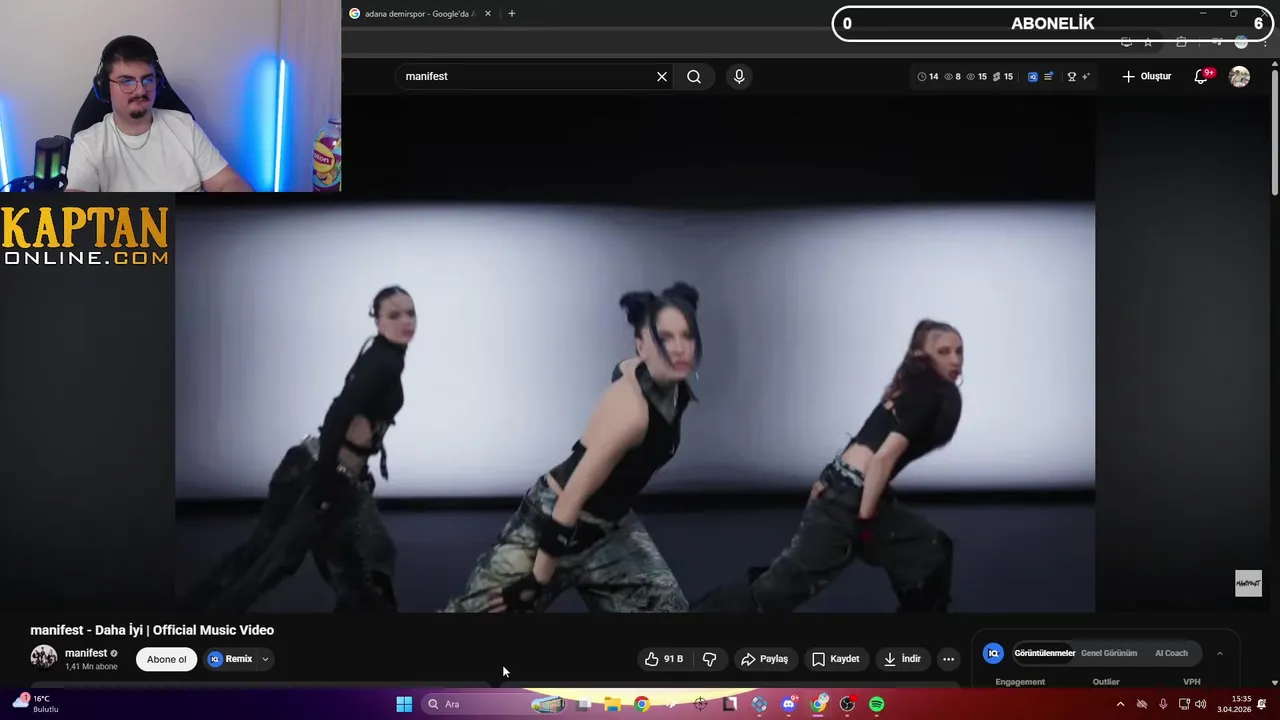Select the adana demirspor Google tab
The width and height of the screenshot is (1280, 720).
[420, 14]
